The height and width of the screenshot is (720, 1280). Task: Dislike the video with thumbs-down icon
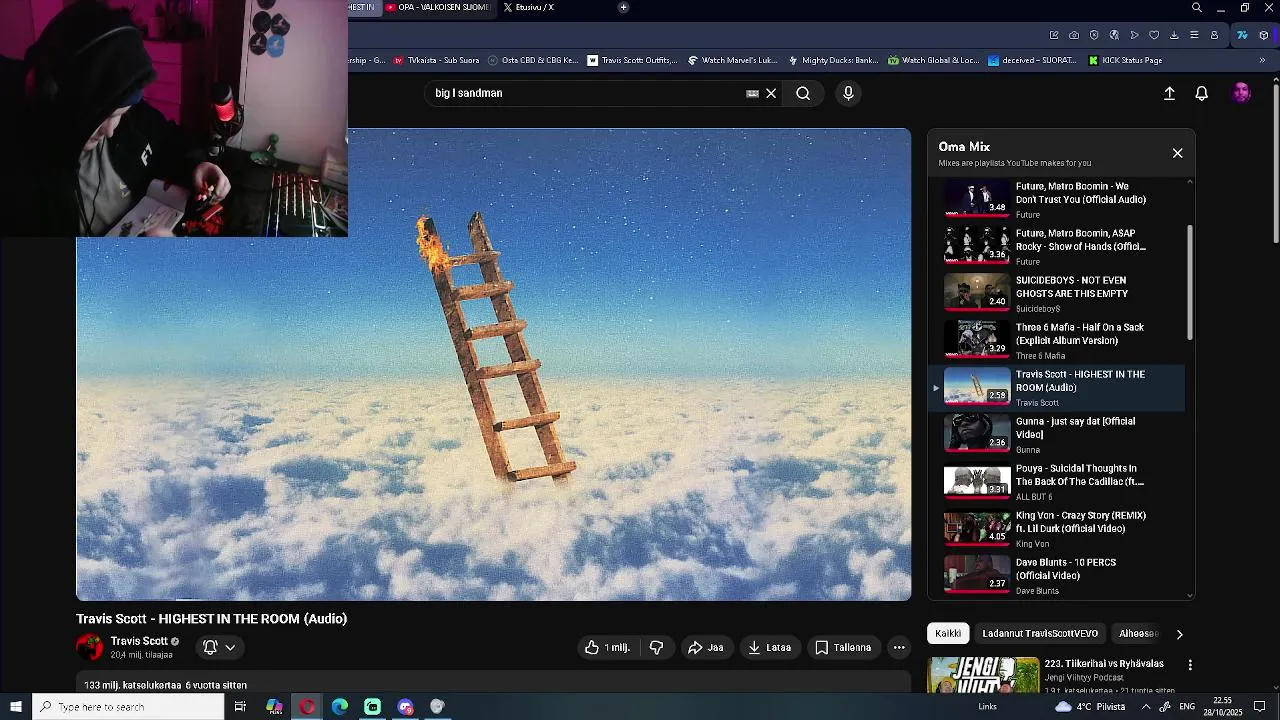coord(656,647)
